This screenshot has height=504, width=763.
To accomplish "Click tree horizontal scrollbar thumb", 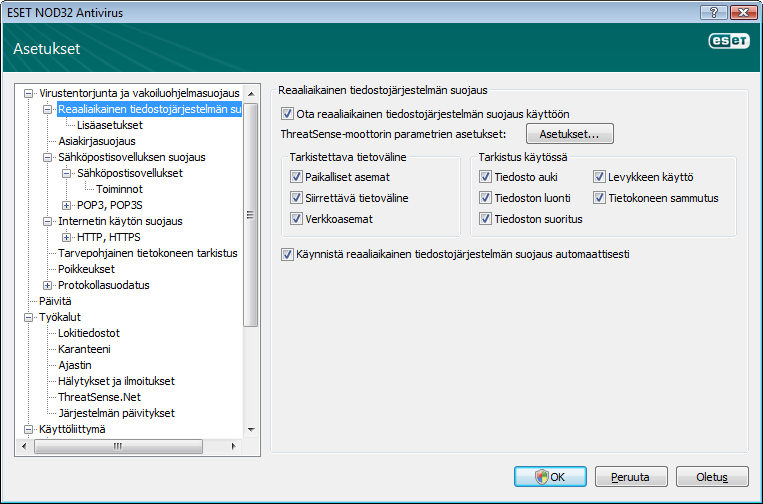I will (118, 446).
